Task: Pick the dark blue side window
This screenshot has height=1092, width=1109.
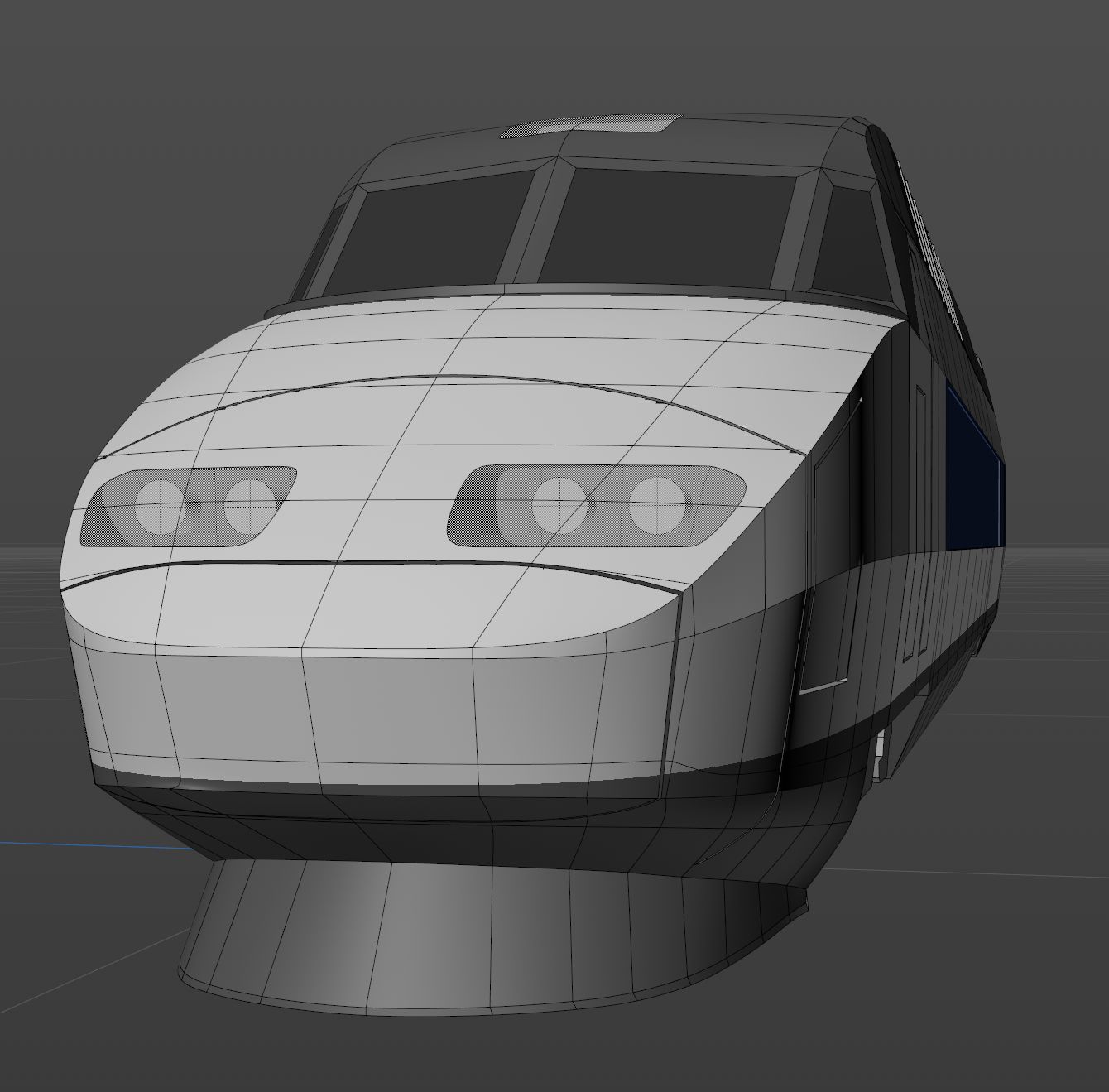Action: [972, 472]
